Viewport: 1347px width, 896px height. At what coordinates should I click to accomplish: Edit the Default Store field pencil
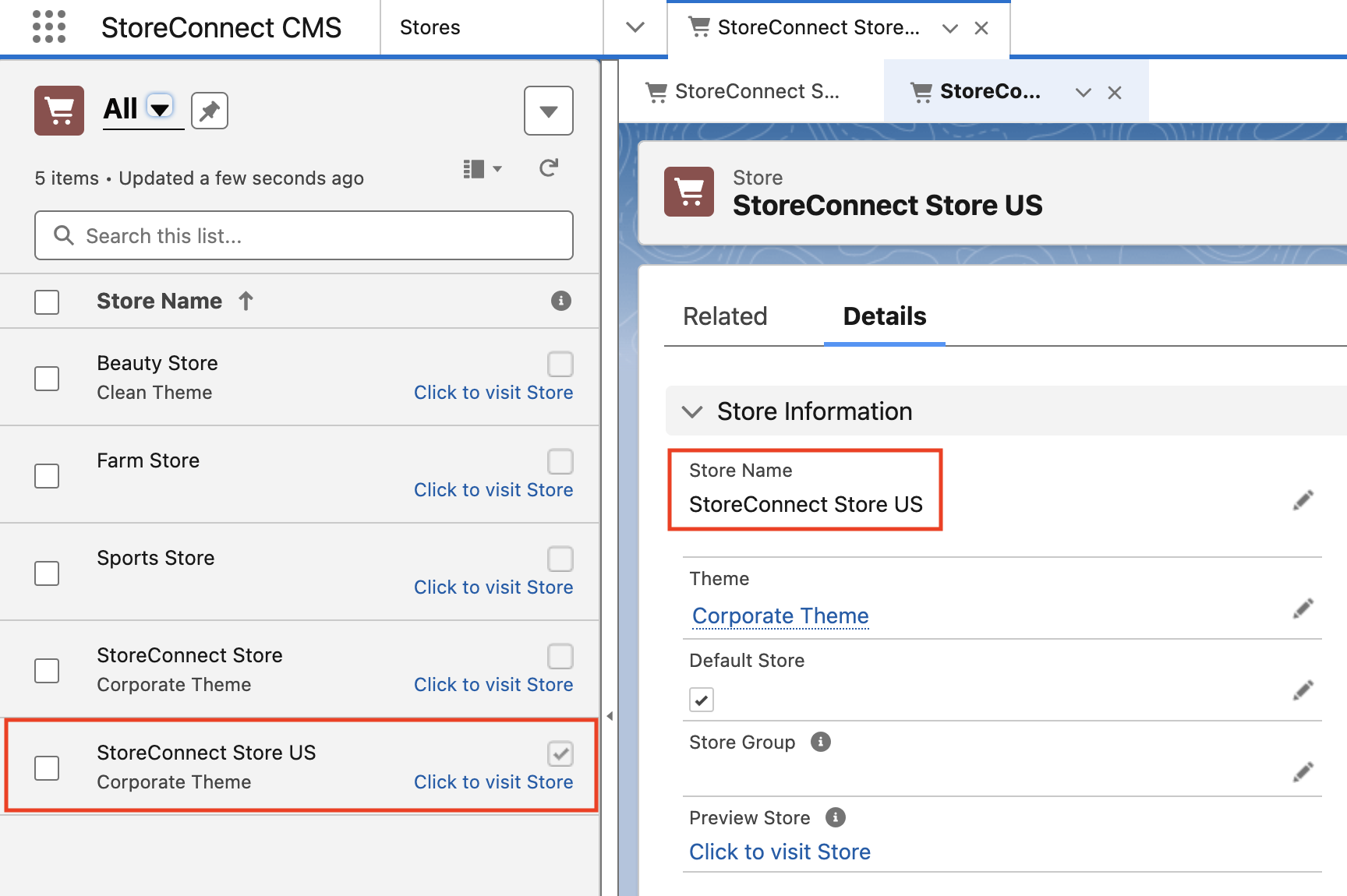tap(1303, 690)
